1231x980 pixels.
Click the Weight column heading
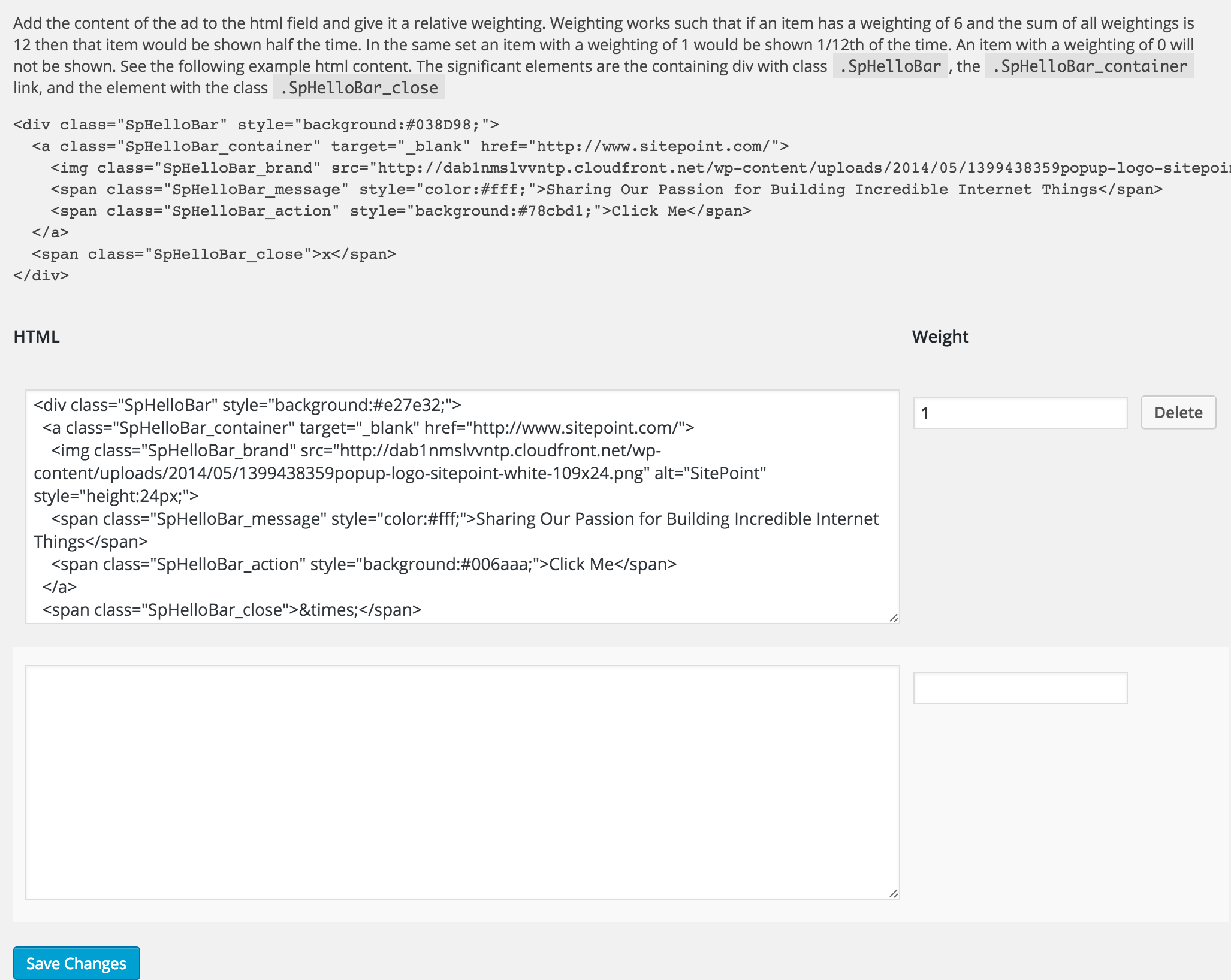pos(940,337)
